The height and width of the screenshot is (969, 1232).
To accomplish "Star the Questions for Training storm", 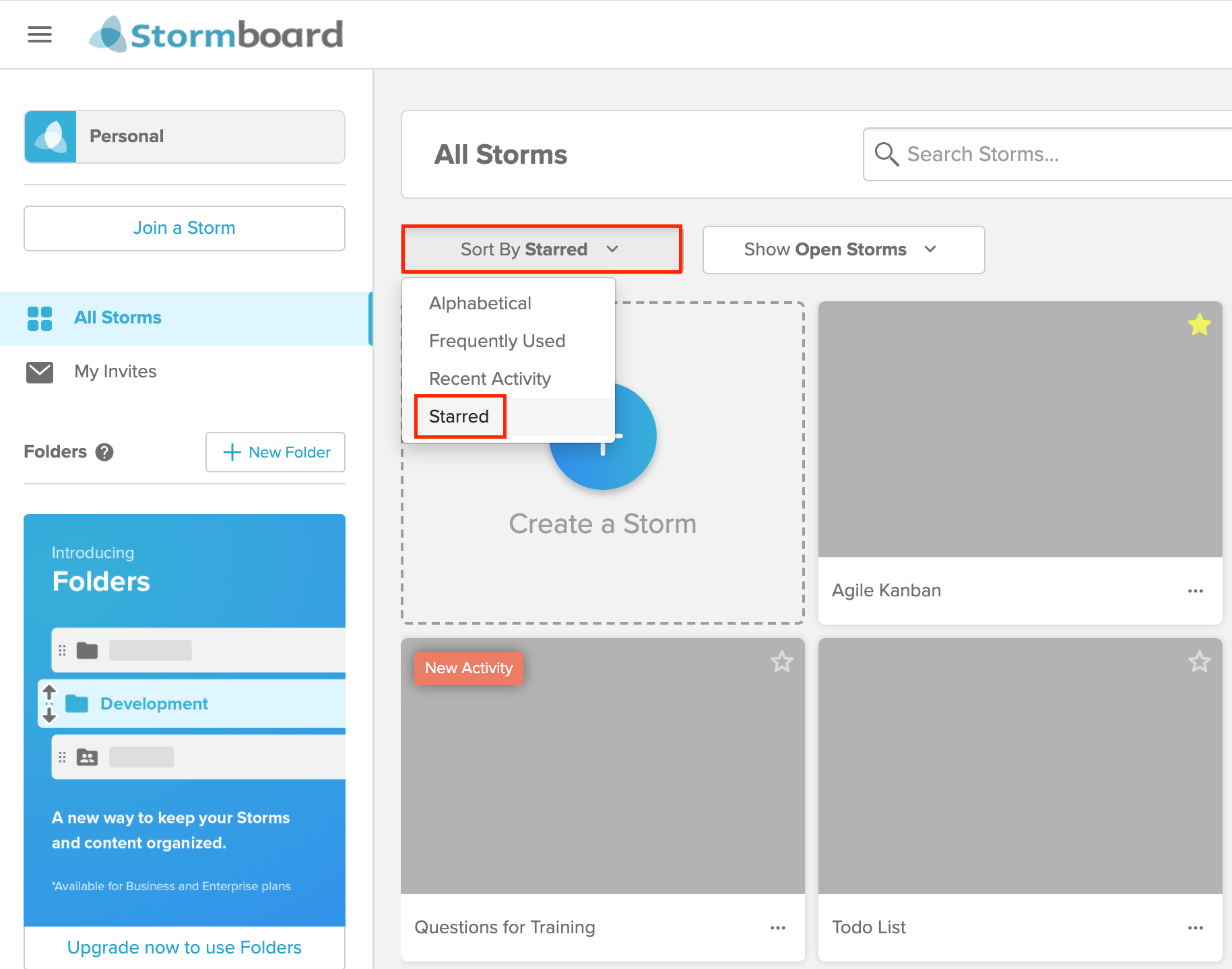I will pyautogui.click(x=781, y=662).
